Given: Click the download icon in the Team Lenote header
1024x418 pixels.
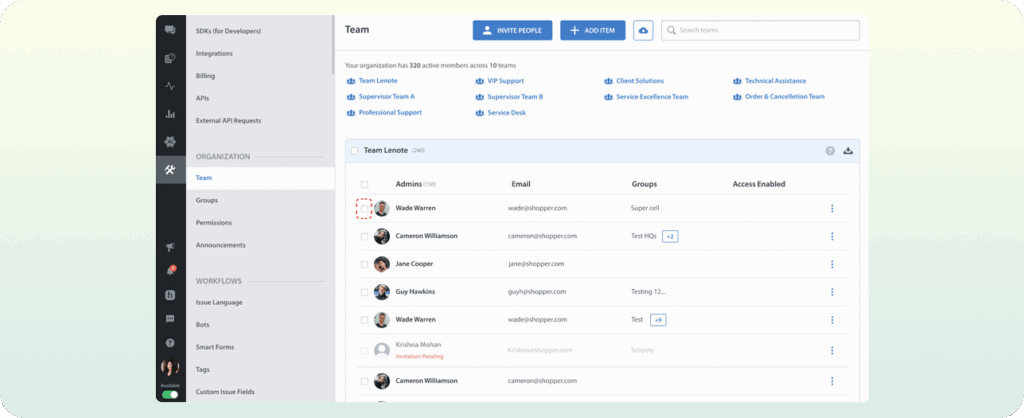Looking at the screenshot, I should (848, 151).
